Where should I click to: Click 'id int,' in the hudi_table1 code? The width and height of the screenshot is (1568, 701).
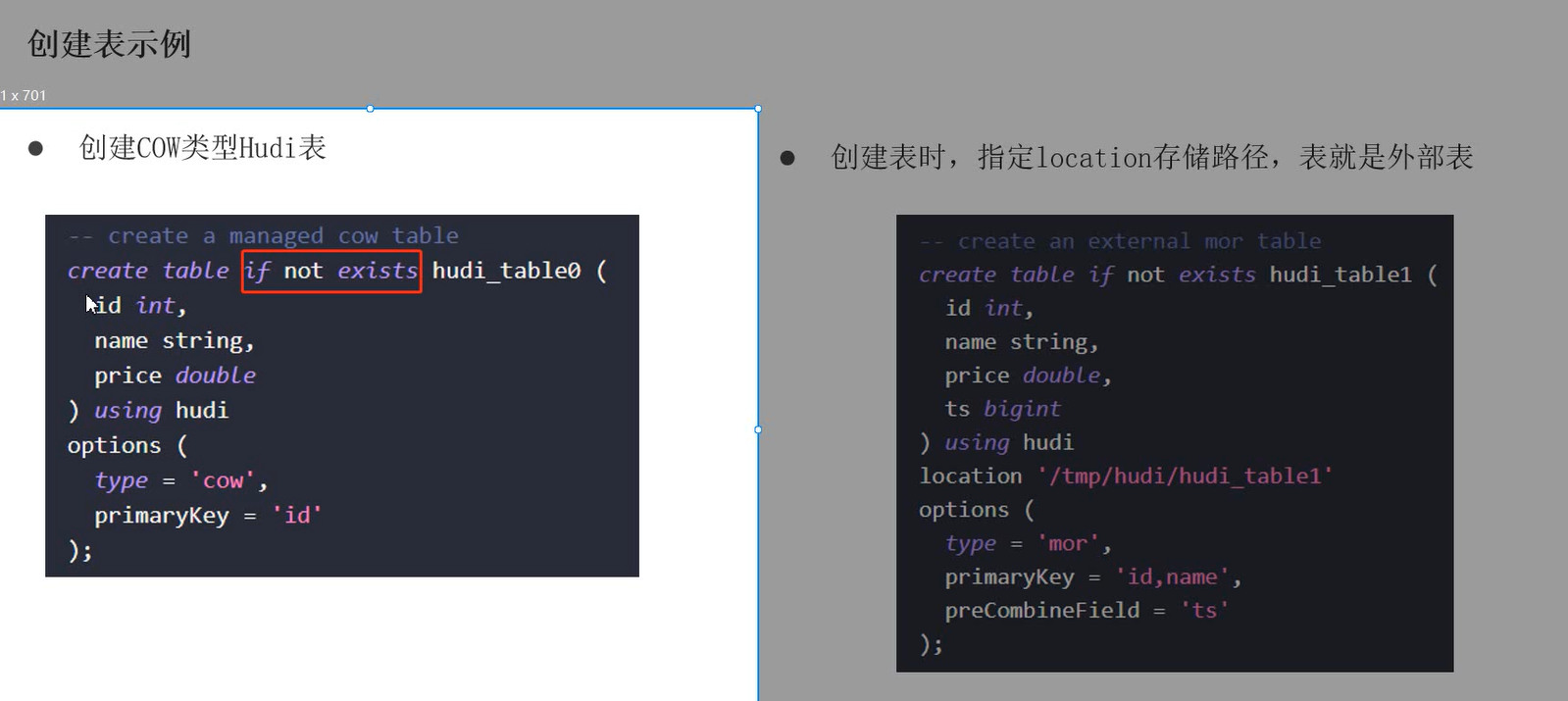coord(988,309)
